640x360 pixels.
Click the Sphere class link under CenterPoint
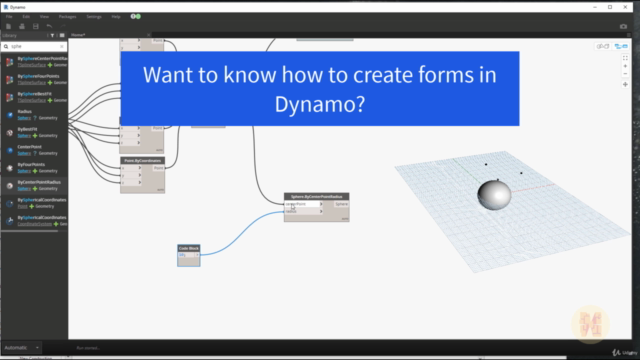coord(24,153)
